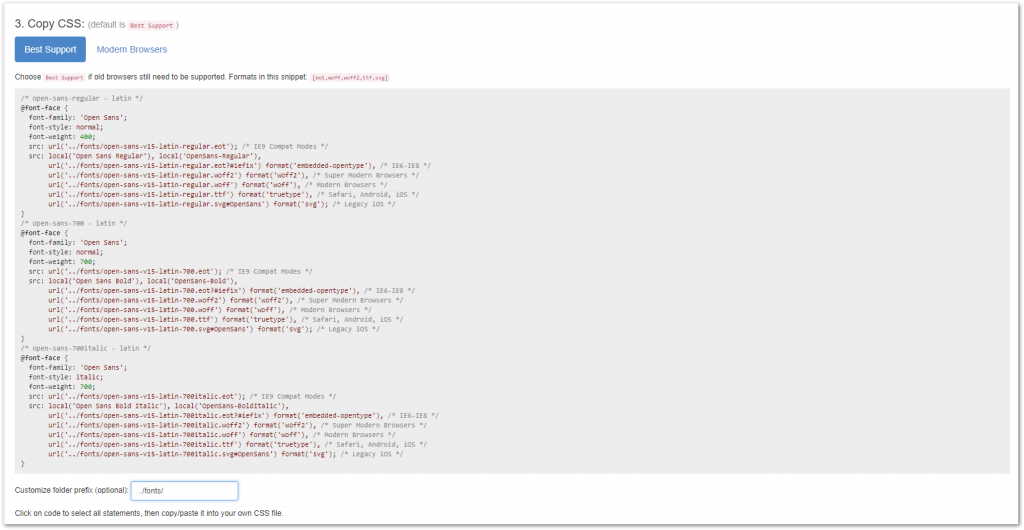Screen dimensions: 1024x530
Task: Click the latin-regular.eot?#iefix embedded-opentype line
Action: coord(240,166)
